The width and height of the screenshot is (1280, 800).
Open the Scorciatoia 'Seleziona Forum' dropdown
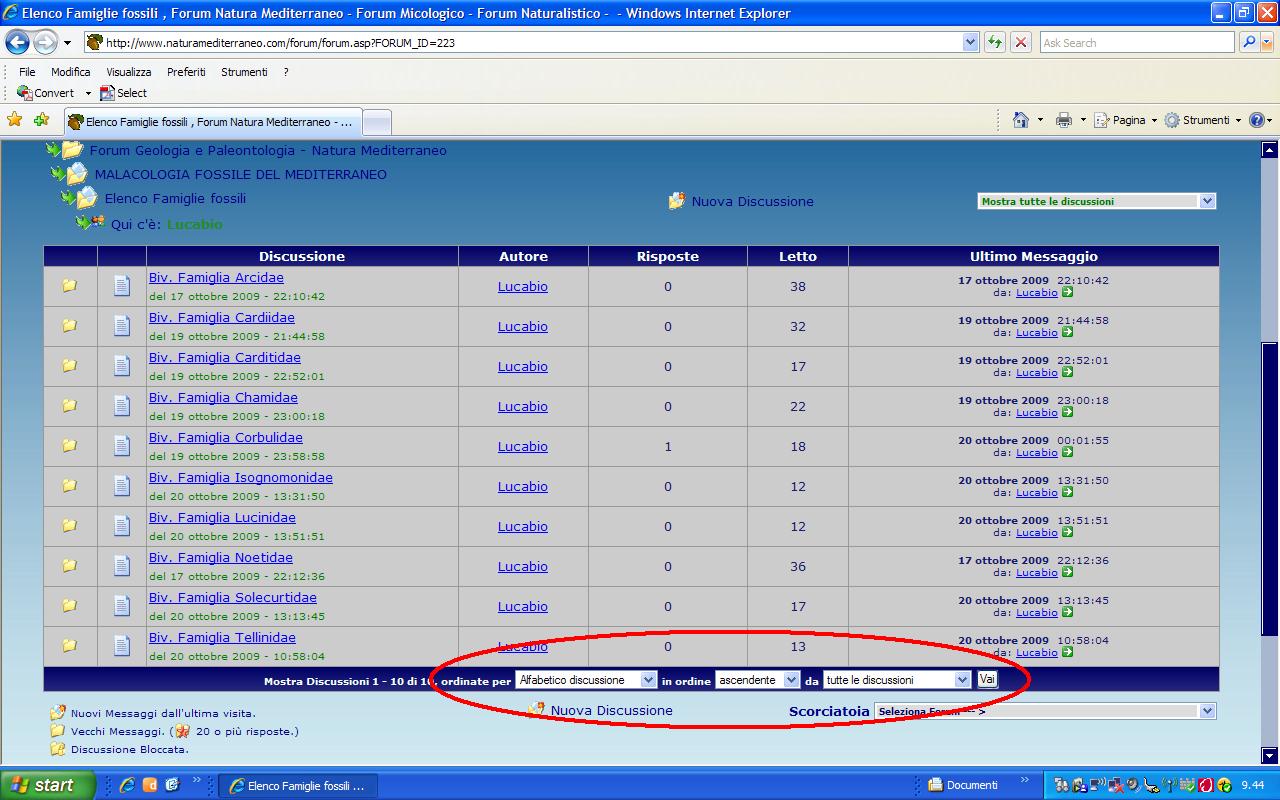(1045, 711)
